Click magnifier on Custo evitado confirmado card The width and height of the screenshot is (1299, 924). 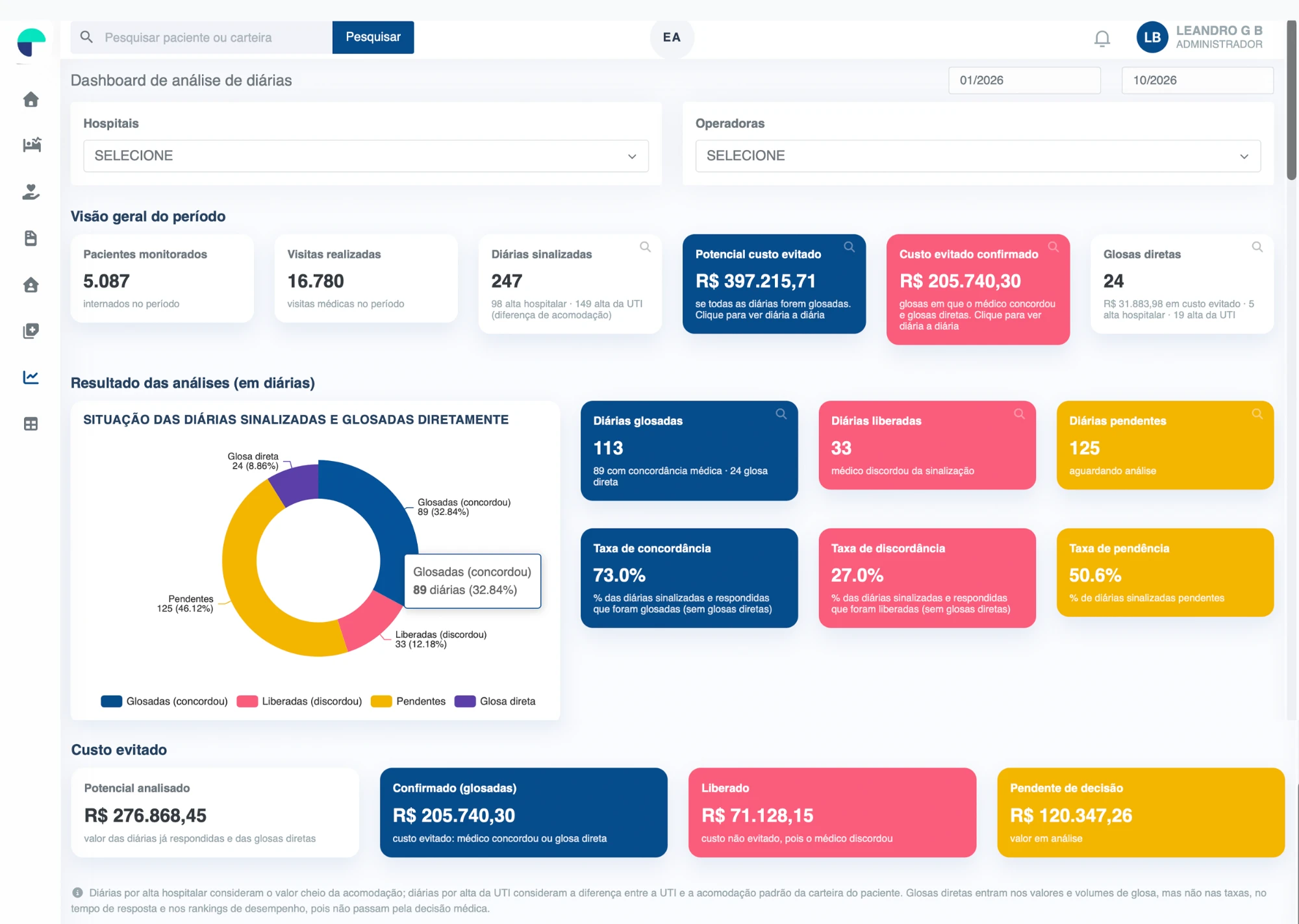coord(1053,247)
